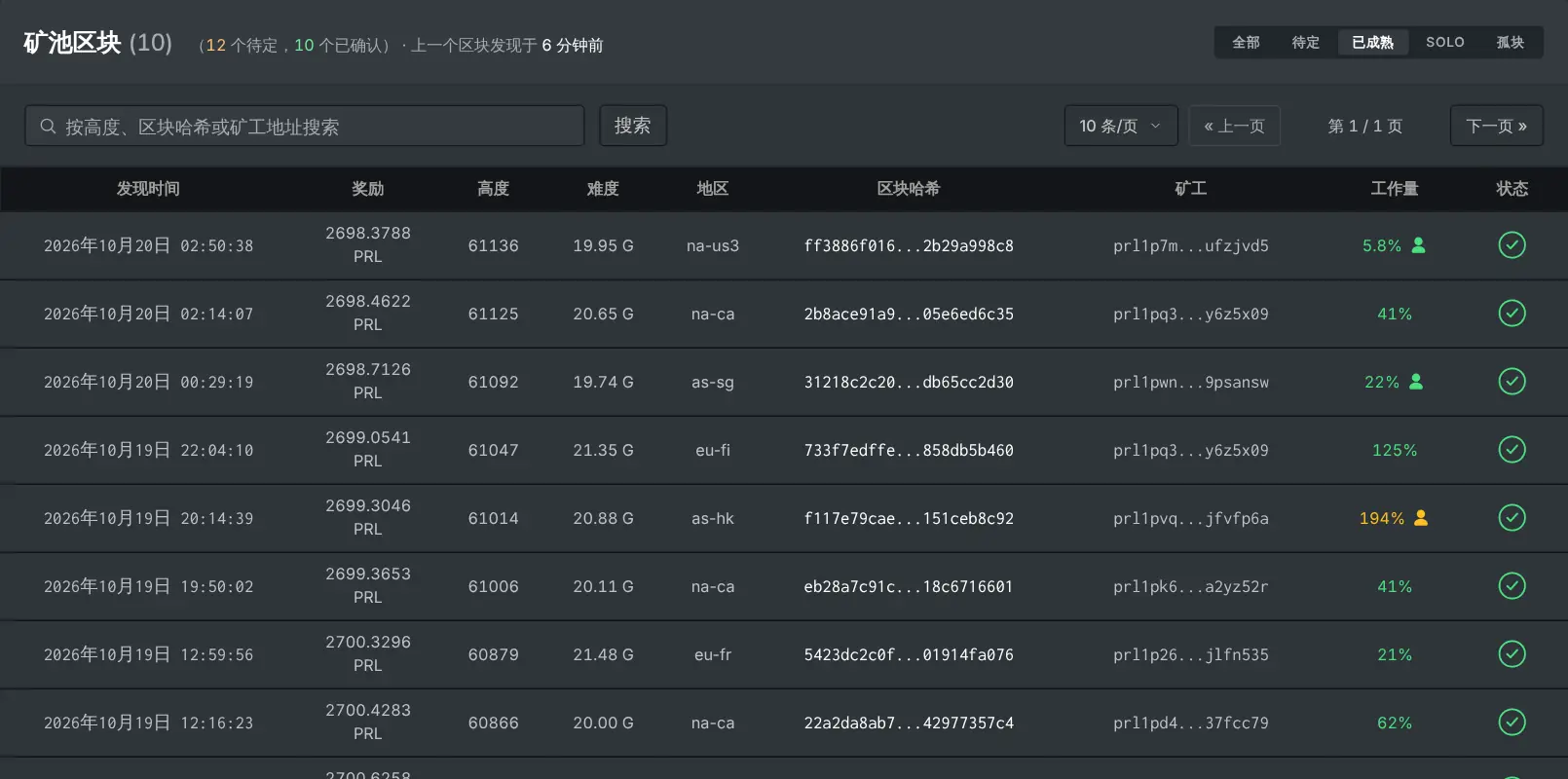Click solo miner icon next to 5.8%

[1418, 245]
